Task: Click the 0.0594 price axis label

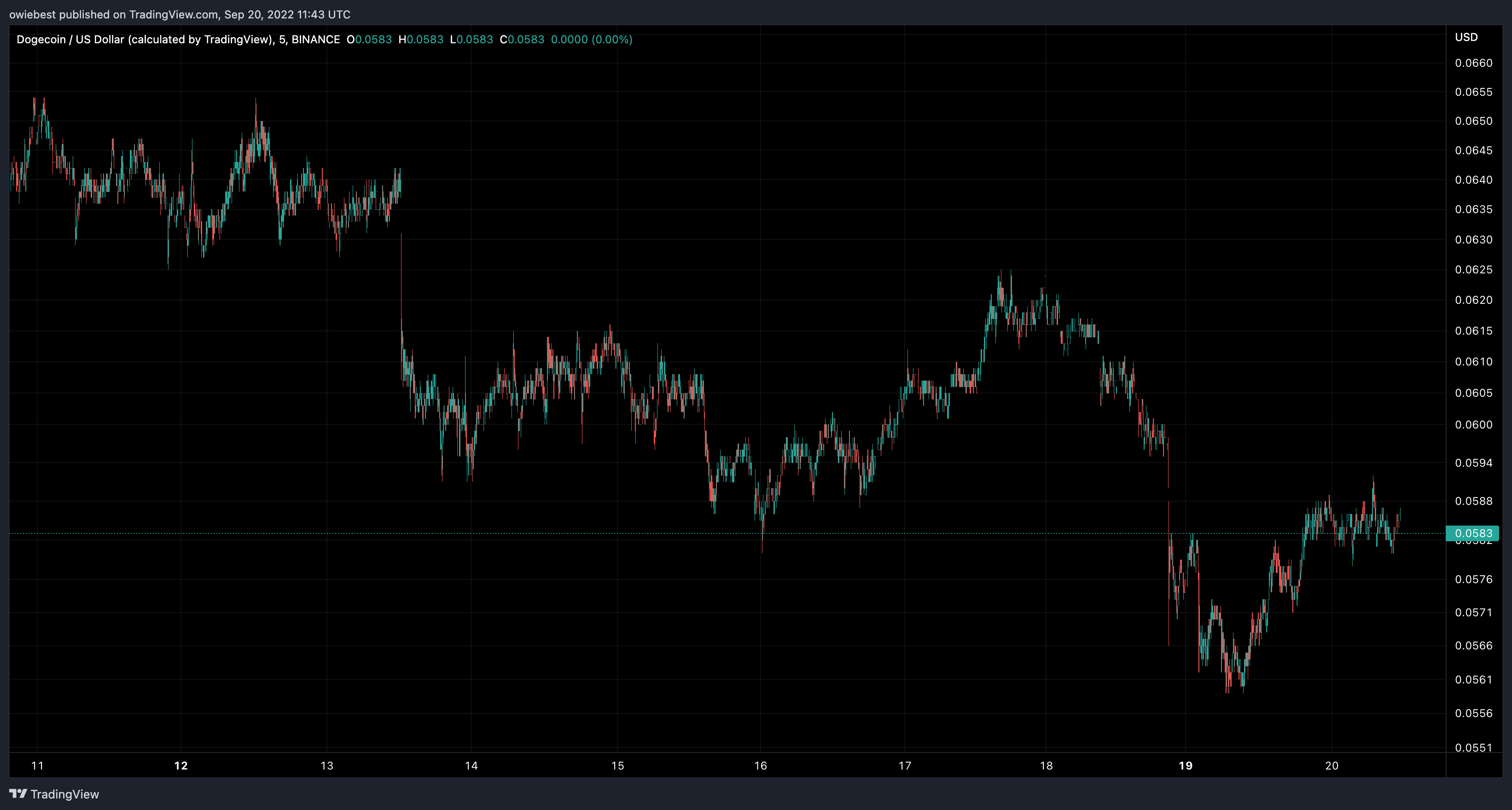Action: (1473, 463)
